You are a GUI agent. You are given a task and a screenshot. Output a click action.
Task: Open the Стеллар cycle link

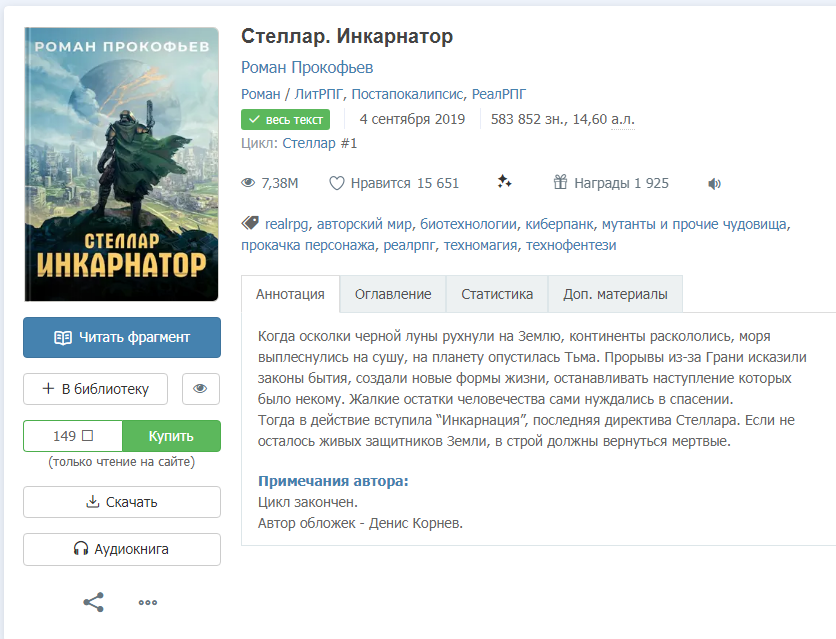[x=309, y=143]
